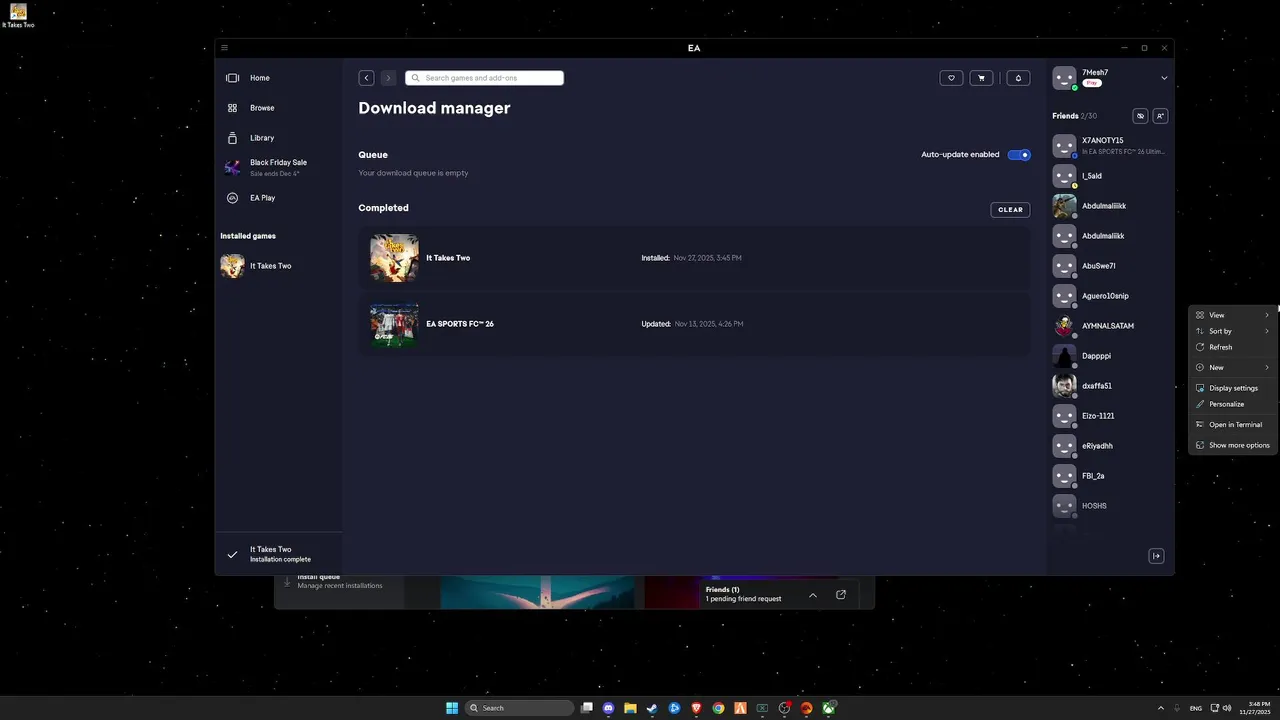
Task: Open Task View in the taskbar
Action: 587,708
